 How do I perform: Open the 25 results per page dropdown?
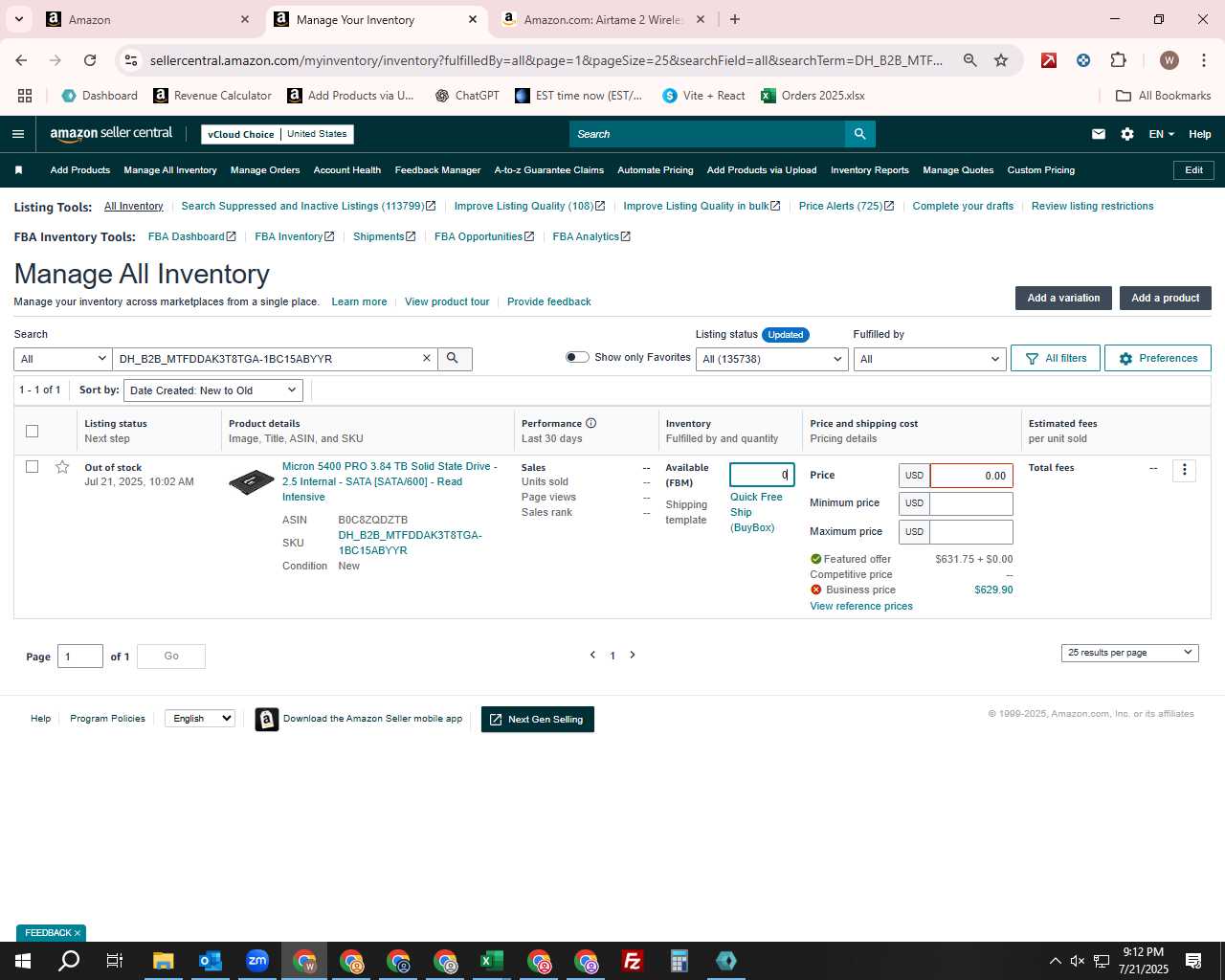1129,653
